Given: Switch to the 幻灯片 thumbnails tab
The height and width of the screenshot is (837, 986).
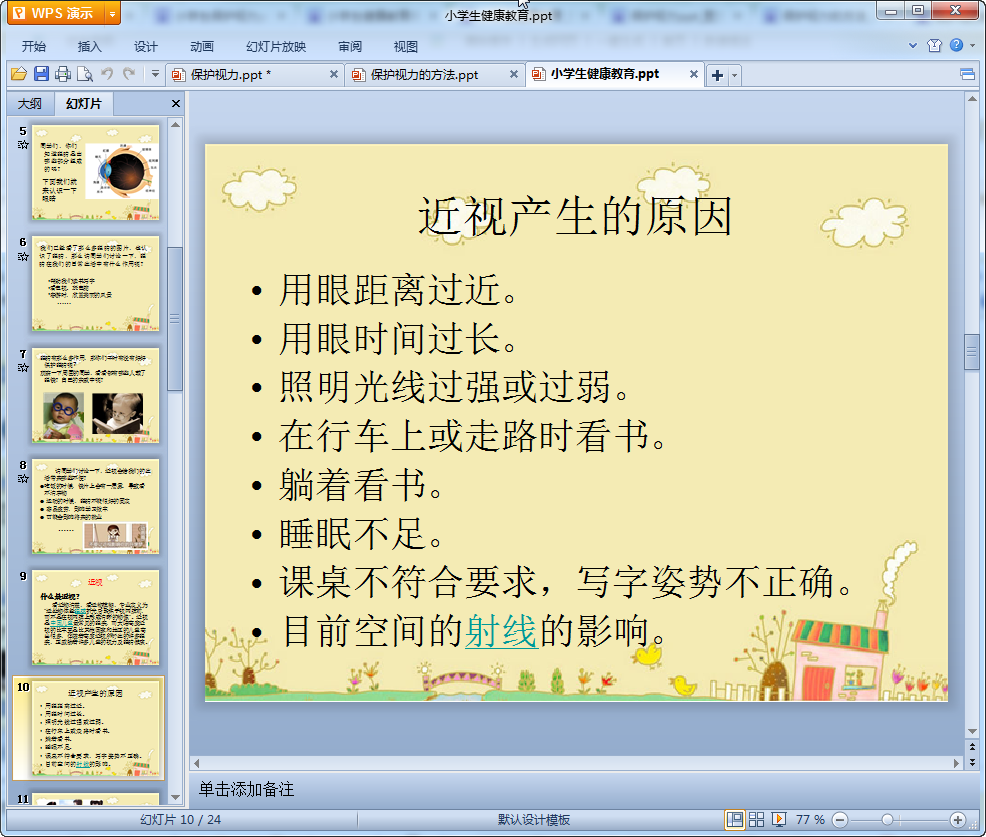Looking at the screenshot, I should coord(84,103).
